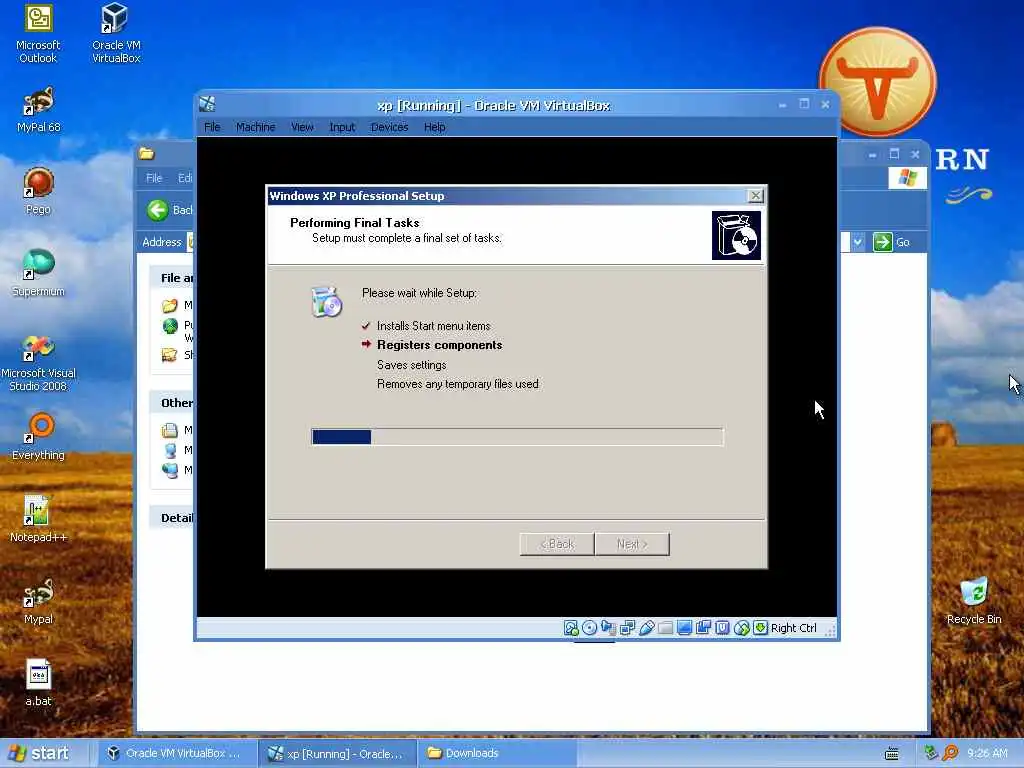Open the Input menu in VirtualBox
This screenshot has width=1024, height=768.
click(342, 127)
